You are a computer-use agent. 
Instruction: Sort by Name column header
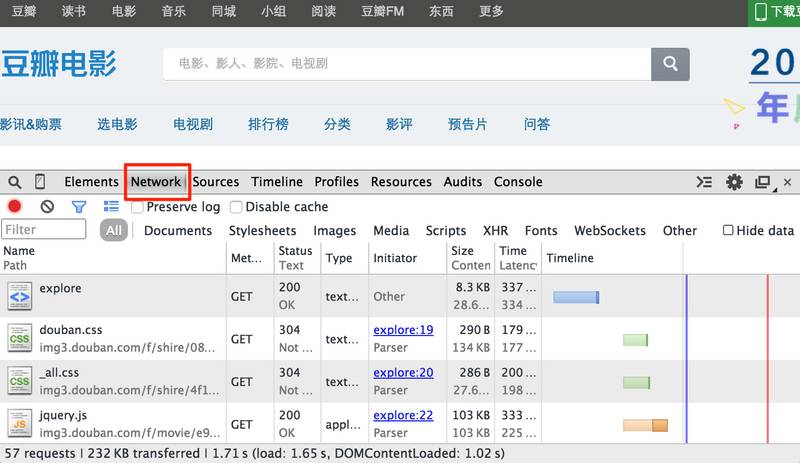[x=19, y=251]
